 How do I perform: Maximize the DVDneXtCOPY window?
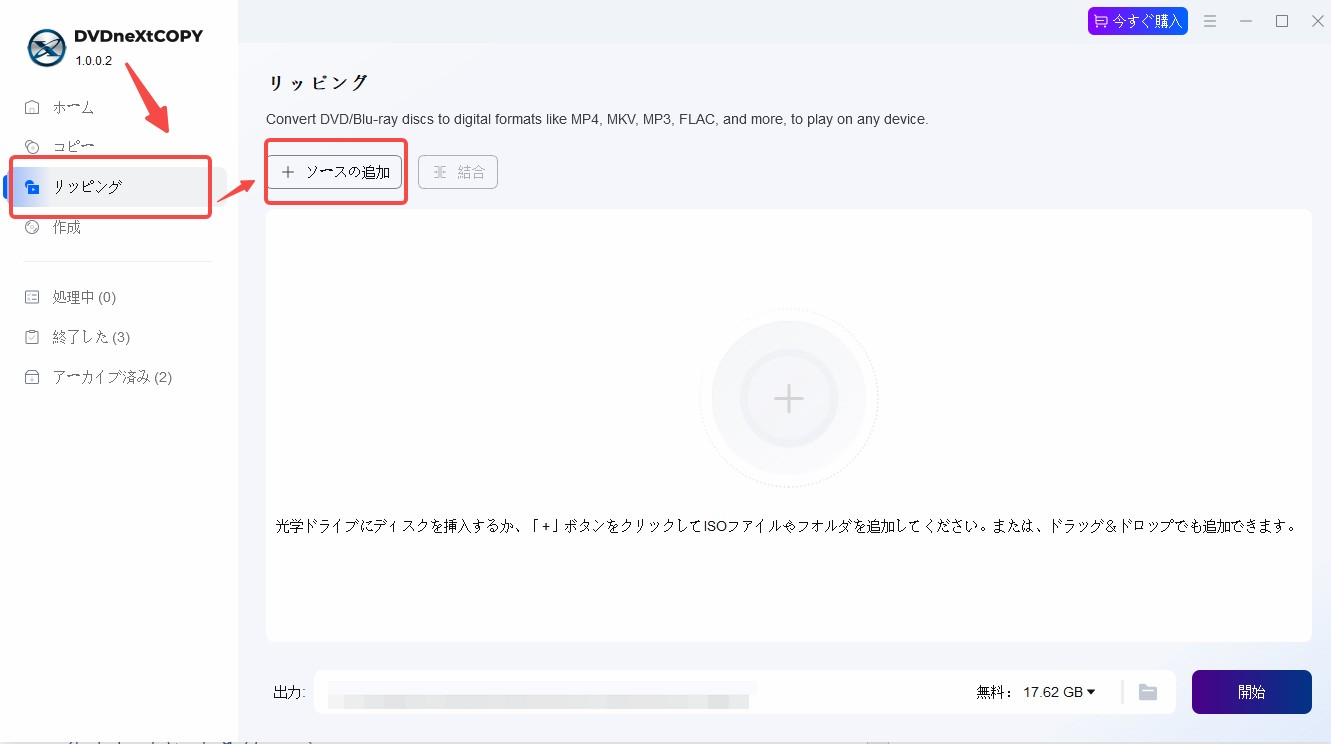tap(1282, 21)
